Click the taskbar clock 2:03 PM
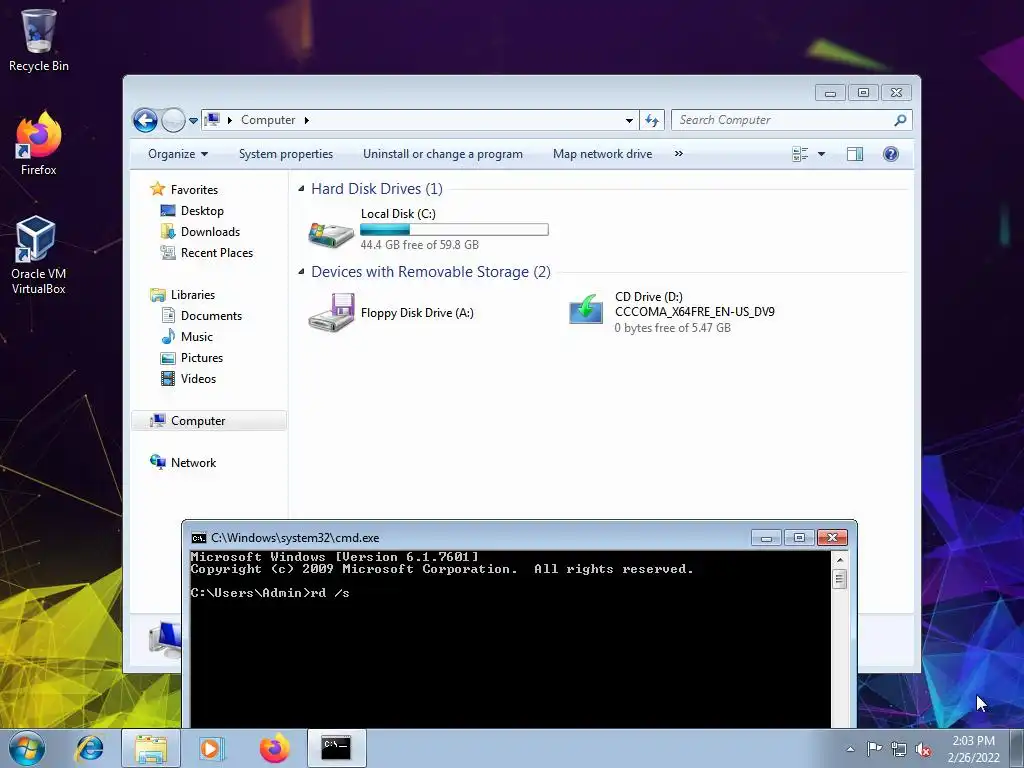The height and width of the screenshot is (768, 1024). [973, 741]
